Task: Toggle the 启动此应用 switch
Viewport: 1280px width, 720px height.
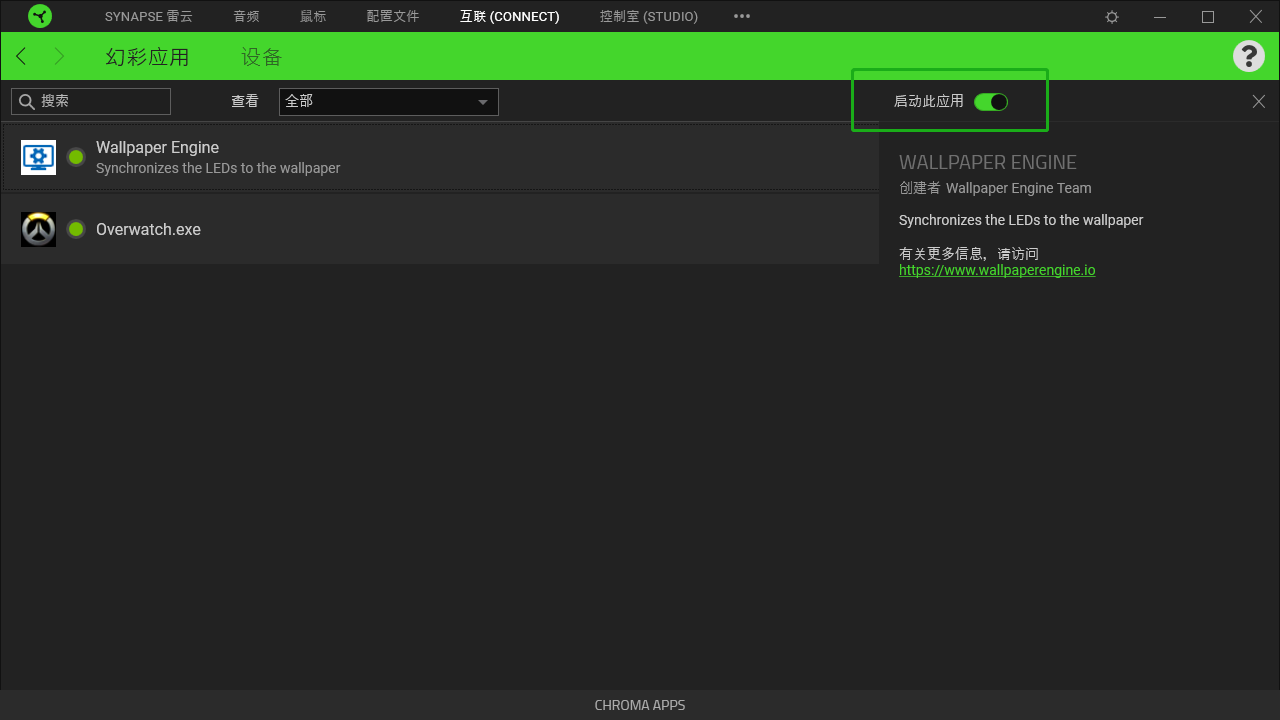Action: coord(991,101)
